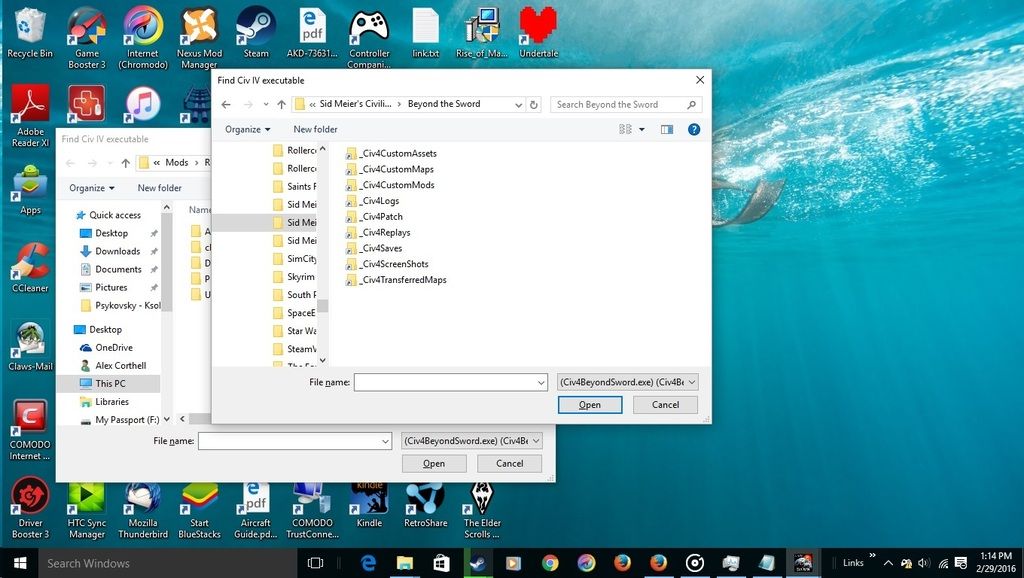The image size is (1024, 578).
Task: Click the back arrow in the front dialog
Action: (226, 104)
